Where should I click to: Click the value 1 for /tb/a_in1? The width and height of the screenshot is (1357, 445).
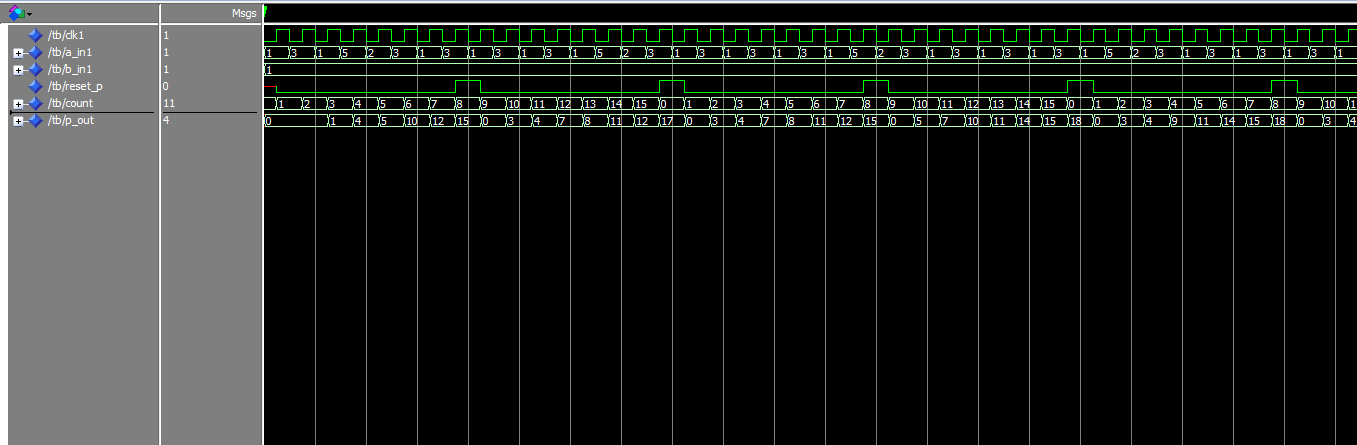[166, 52]
